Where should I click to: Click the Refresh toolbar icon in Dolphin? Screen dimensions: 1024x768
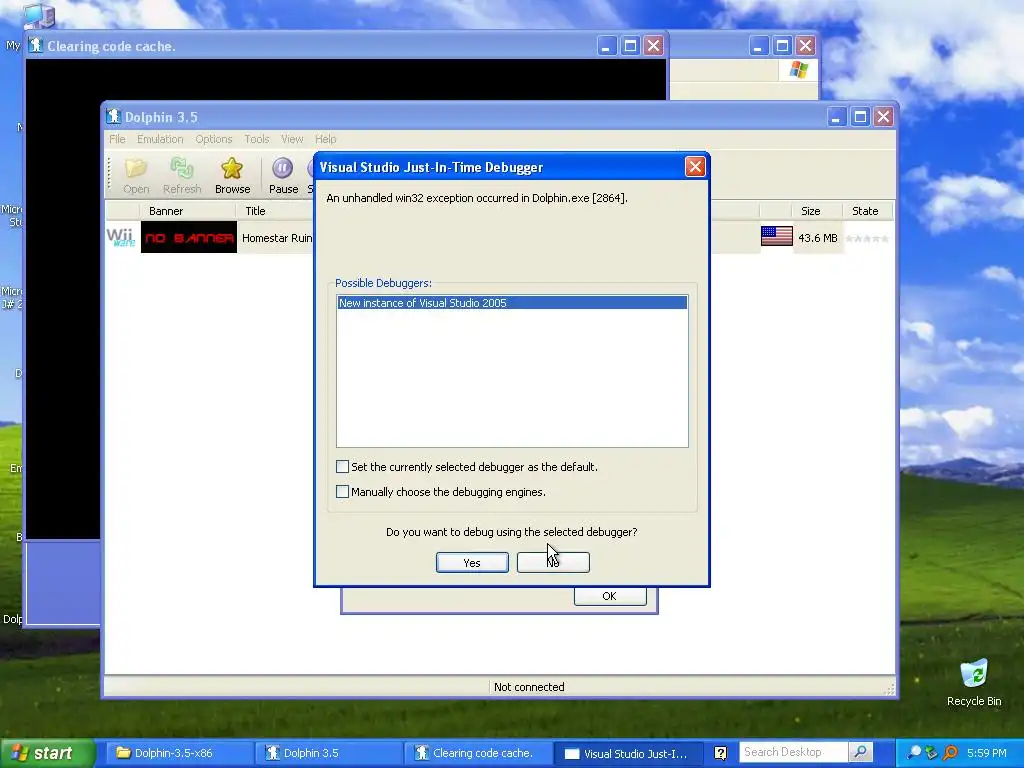click(182, 176)
